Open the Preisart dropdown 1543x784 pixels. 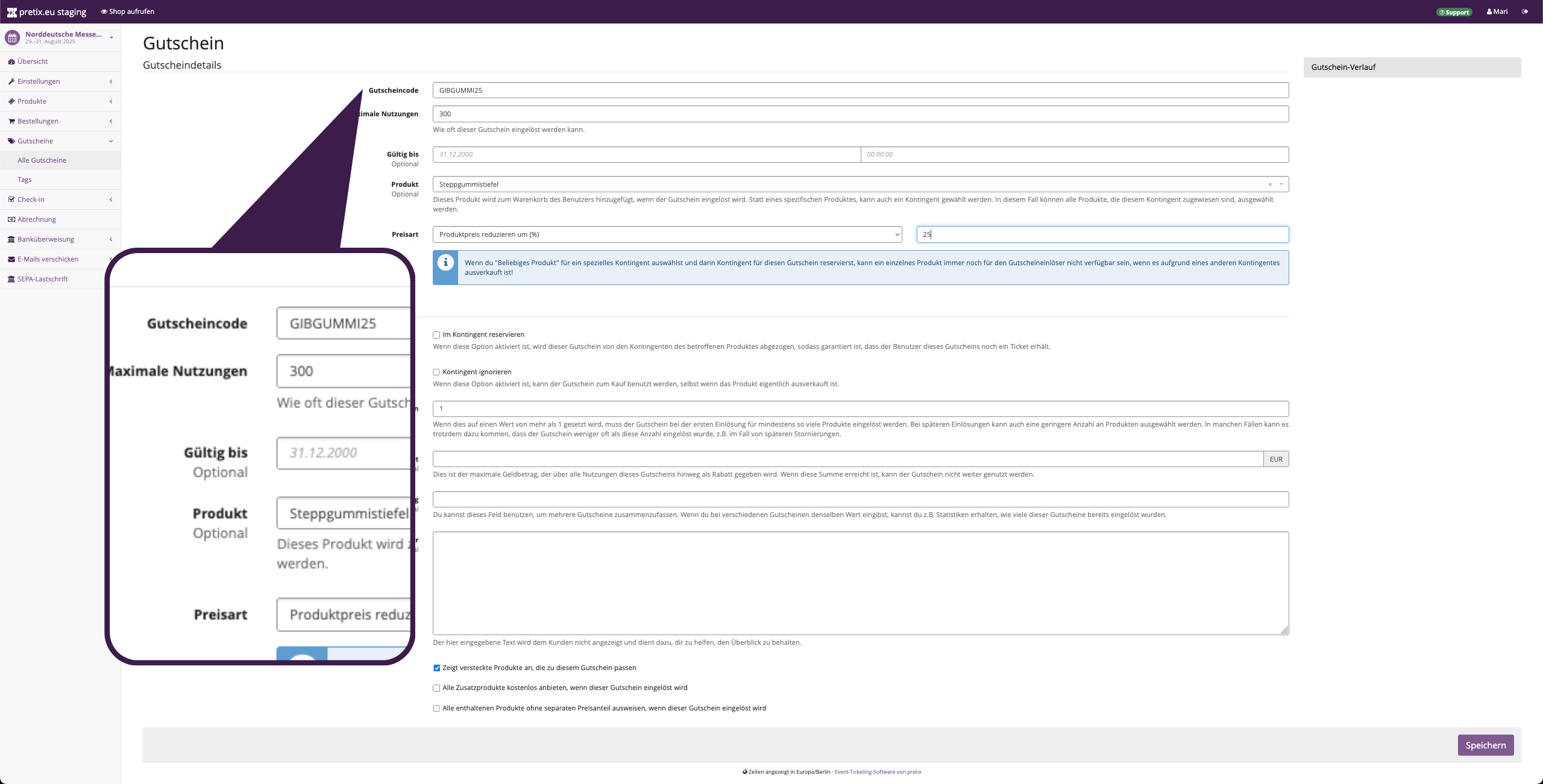point(667,234)
